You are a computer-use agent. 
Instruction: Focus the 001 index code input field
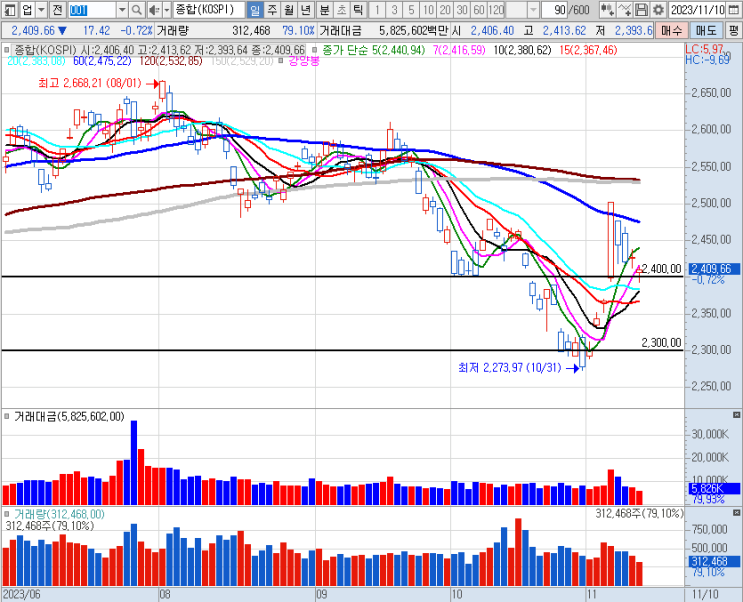92,9
